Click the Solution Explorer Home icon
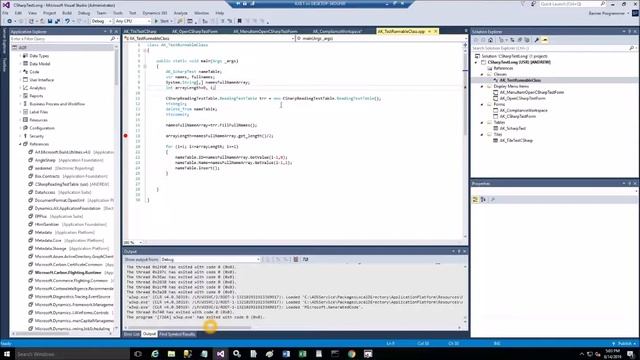Image resolution: width=640 pixels, height=360 pixels. (491, 40)
